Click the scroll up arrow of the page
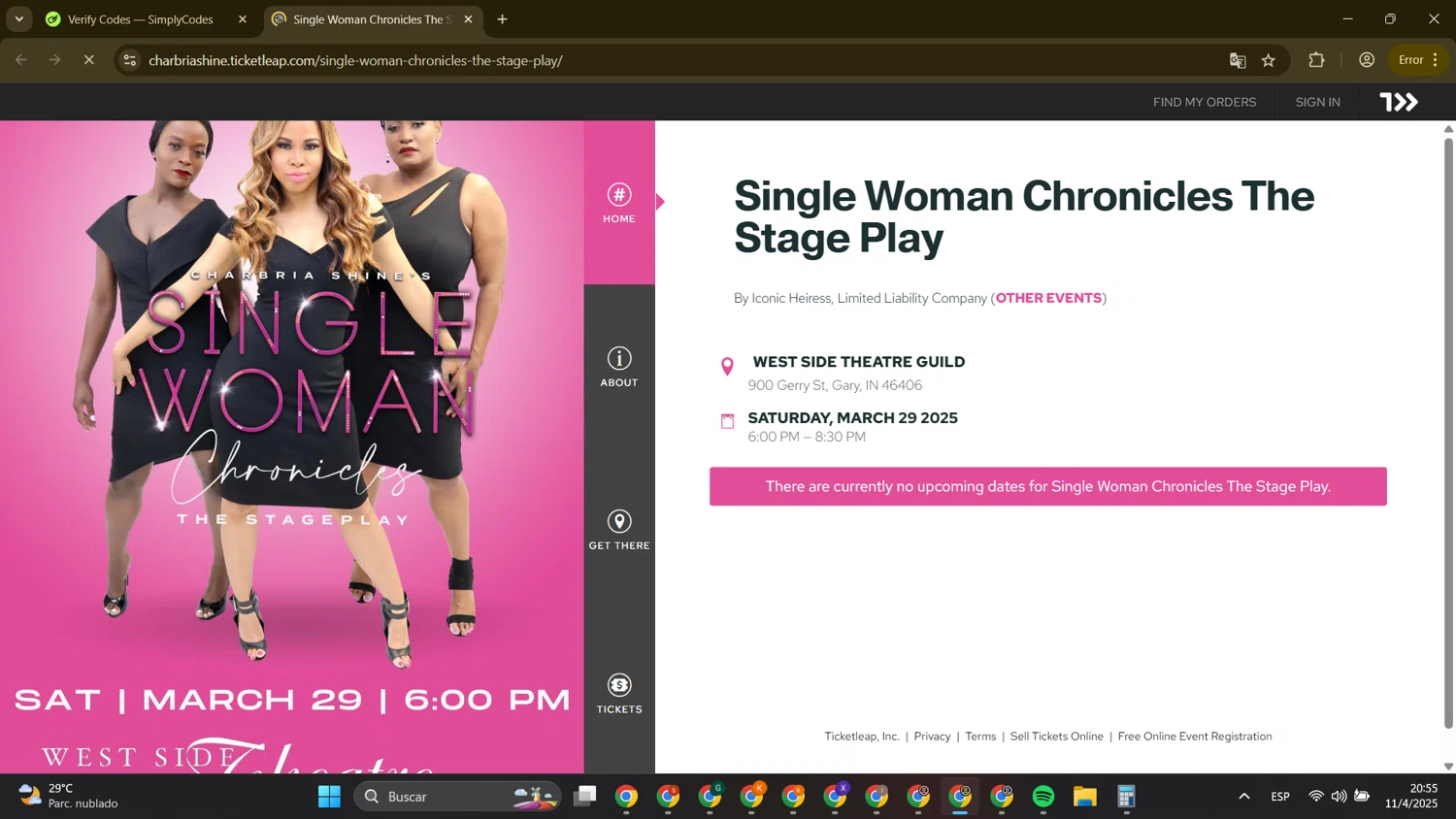Image resolution: width=1456 pixels, height=819 pixels. pyautogui.click(x=1448, y=128)
